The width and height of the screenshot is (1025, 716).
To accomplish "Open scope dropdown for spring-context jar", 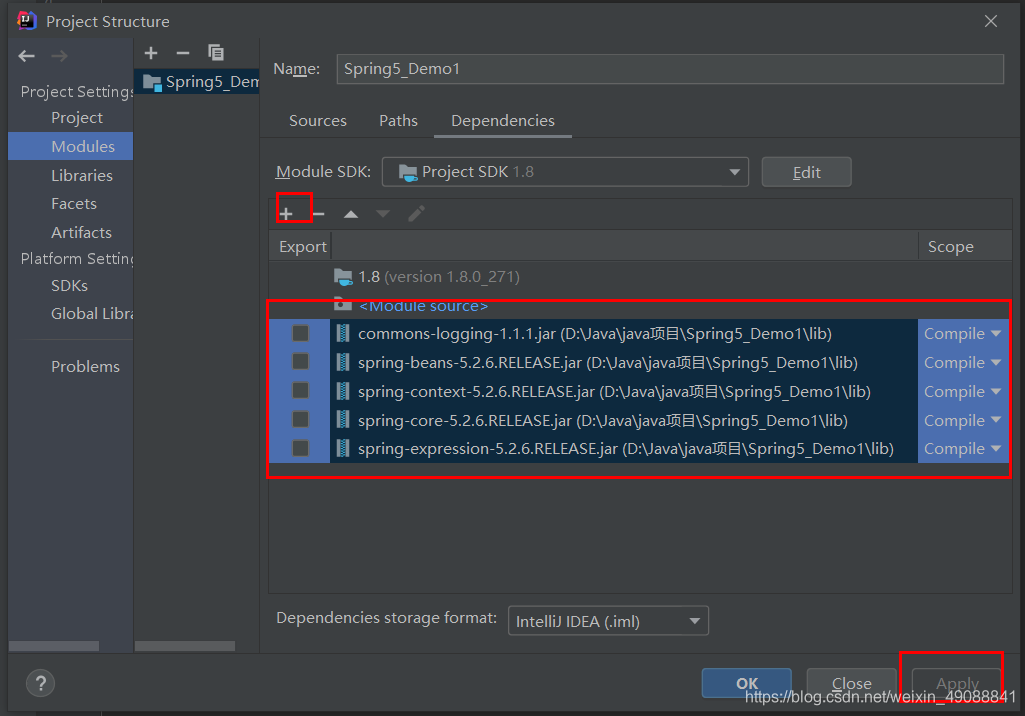I will tap(963, 391).
